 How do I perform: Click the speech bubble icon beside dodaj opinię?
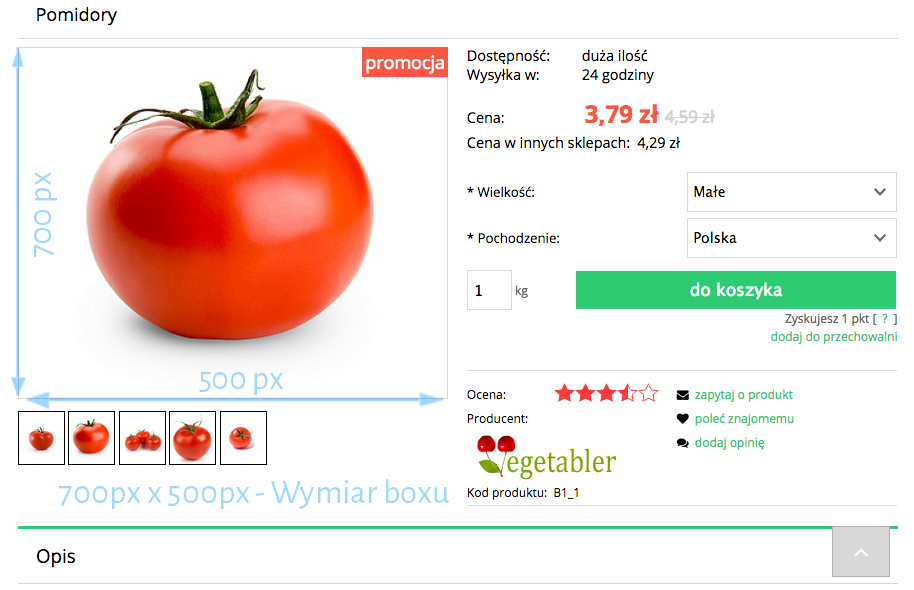682,443
